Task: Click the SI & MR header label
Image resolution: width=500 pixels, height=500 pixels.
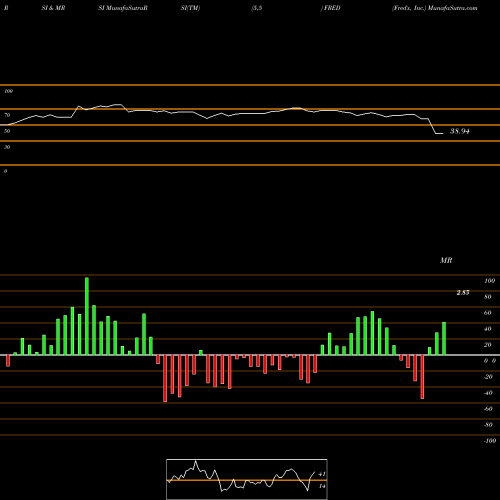Action: 53,8
